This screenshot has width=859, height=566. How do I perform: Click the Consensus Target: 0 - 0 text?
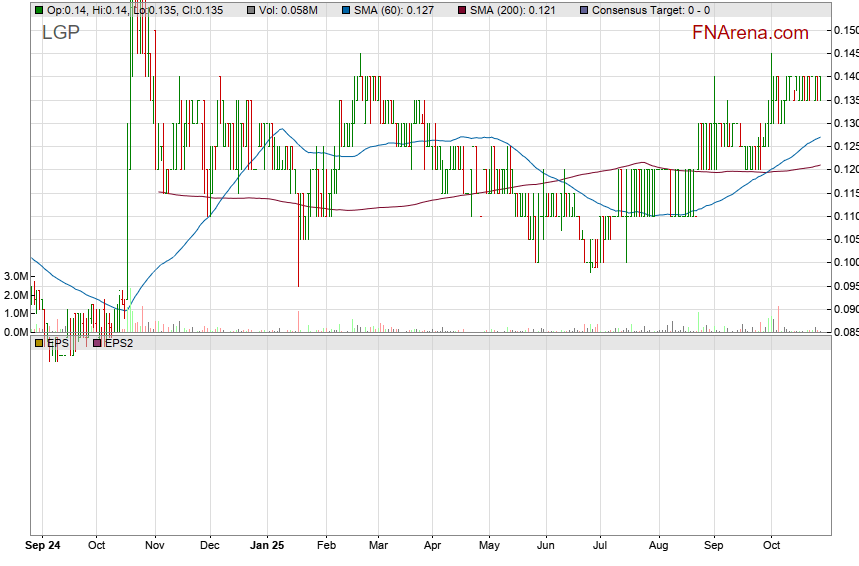651,10
